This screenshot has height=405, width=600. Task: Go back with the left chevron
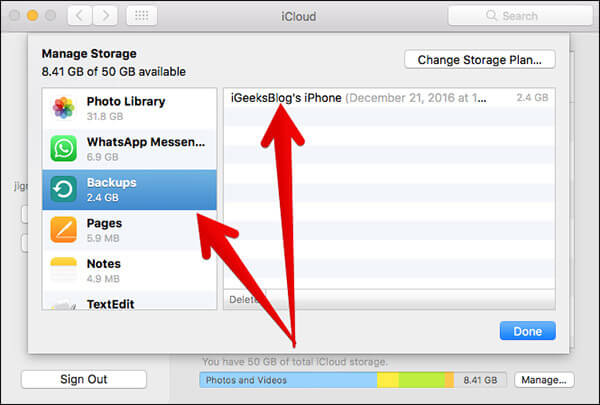[x=81, y=17]
